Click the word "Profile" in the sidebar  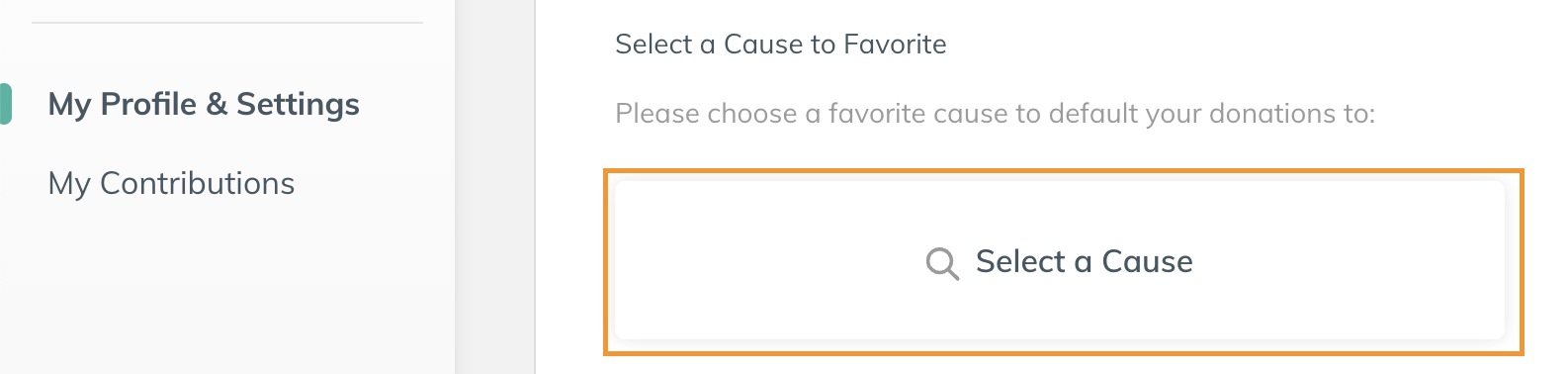(148, 104)
